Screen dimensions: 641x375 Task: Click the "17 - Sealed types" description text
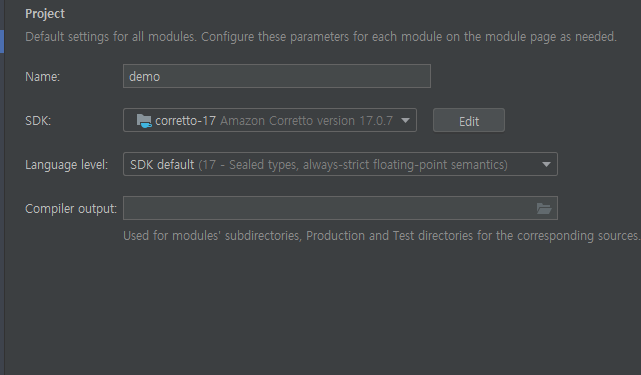353,165
